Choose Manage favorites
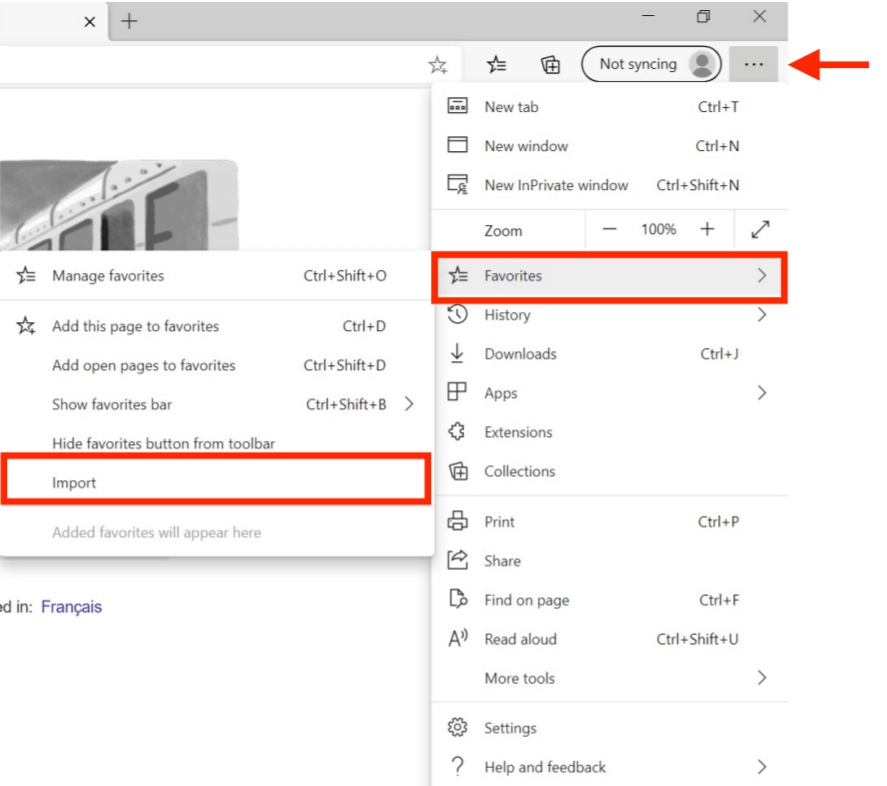Screen dimensions: 887x786 [x=217, y=276]
